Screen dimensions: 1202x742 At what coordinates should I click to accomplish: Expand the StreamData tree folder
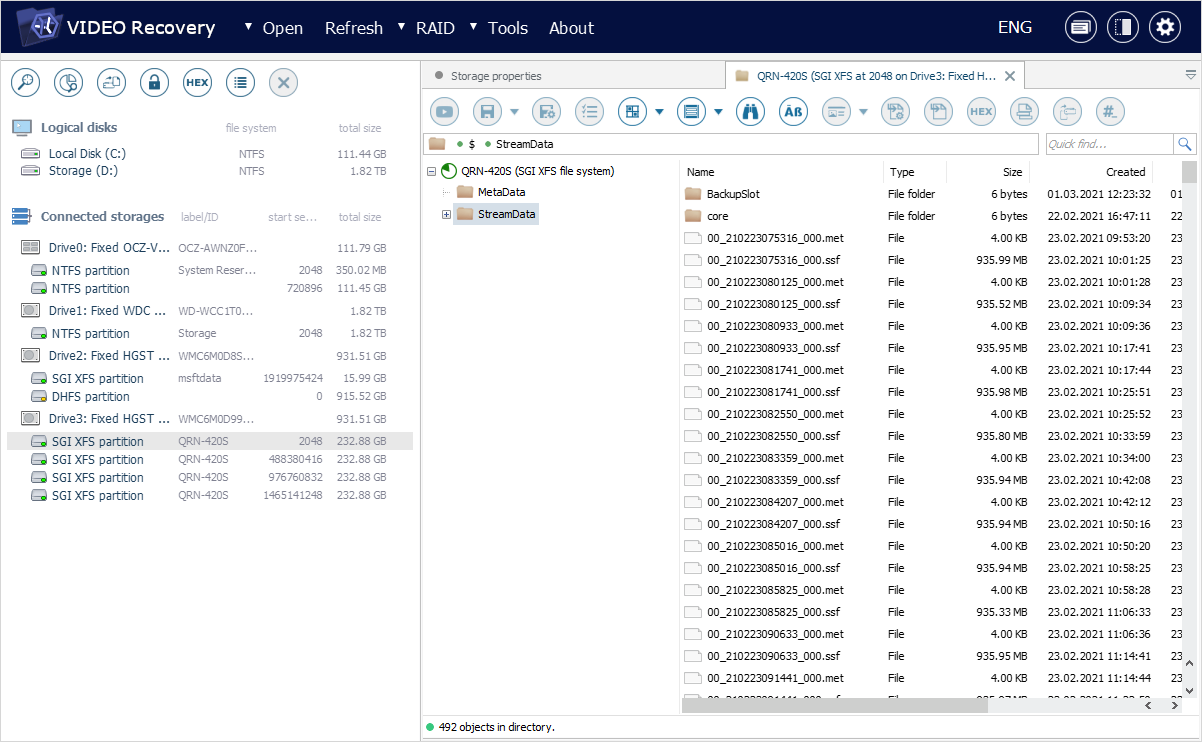pos(446,214)
